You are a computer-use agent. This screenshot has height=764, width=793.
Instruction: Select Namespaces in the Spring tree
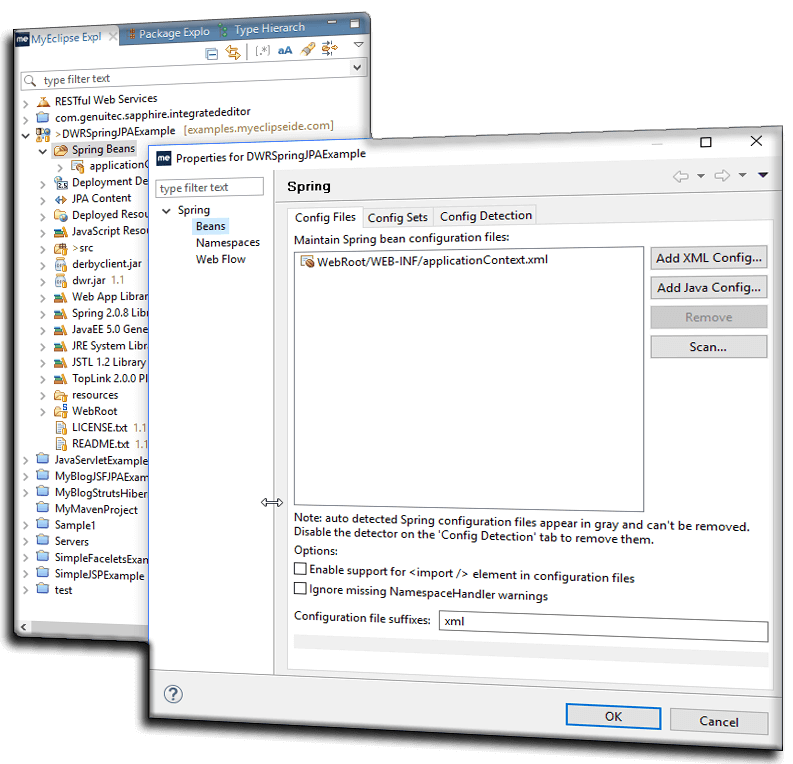(227, 243)
